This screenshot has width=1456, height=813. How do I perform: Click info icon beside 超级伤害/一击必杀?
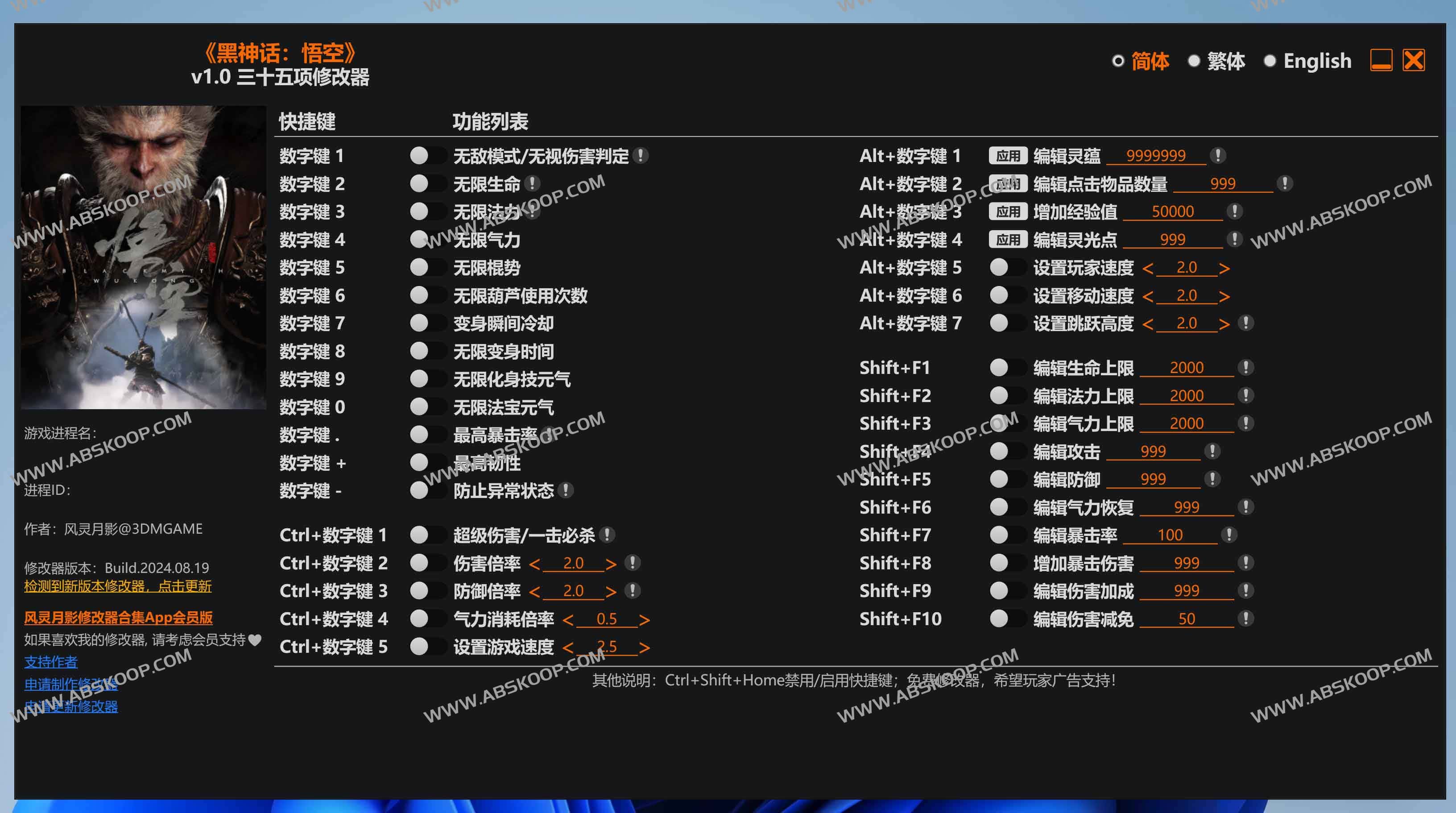607,535
